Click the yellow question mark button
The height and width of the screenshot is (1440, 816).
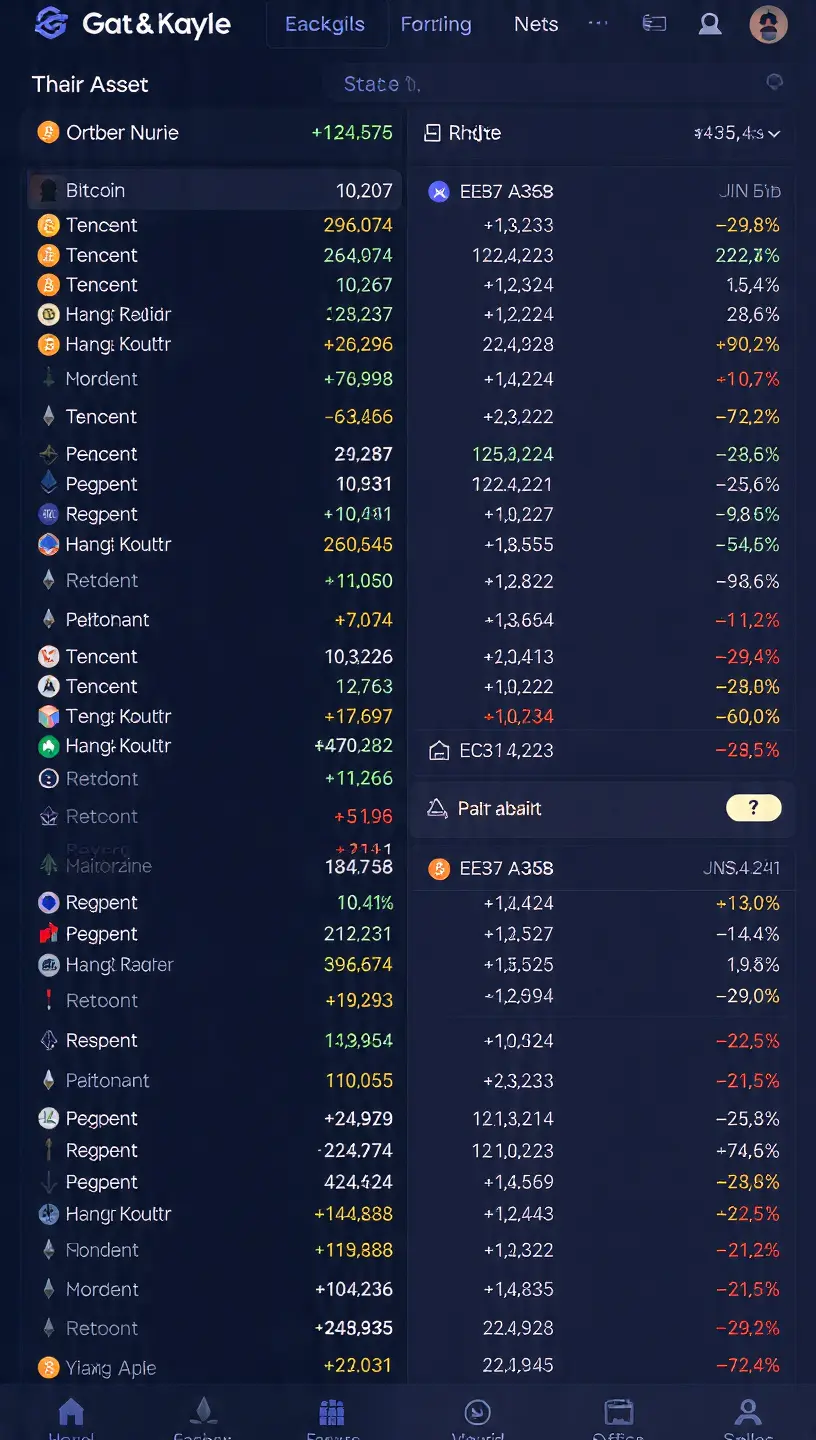(x=754, y=808)
